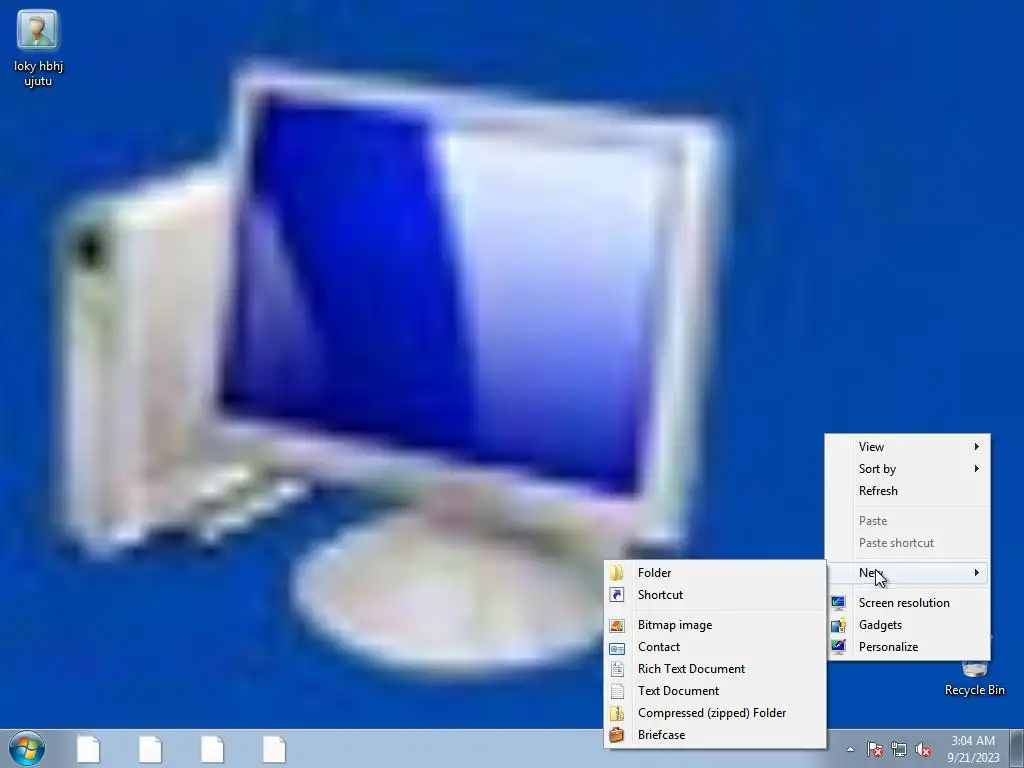The width and height of the screenshot is (1024, 768).
Task: Click the Shortcut arrow icon in the submenu
Action: pos(617,595)
